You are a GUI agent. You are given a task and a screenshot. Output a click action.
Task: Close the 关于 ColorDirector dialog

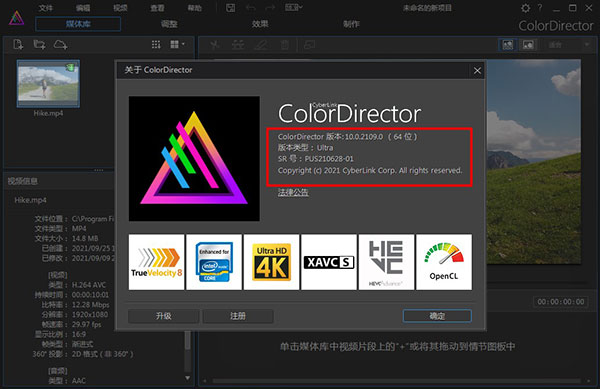[477, 70]
